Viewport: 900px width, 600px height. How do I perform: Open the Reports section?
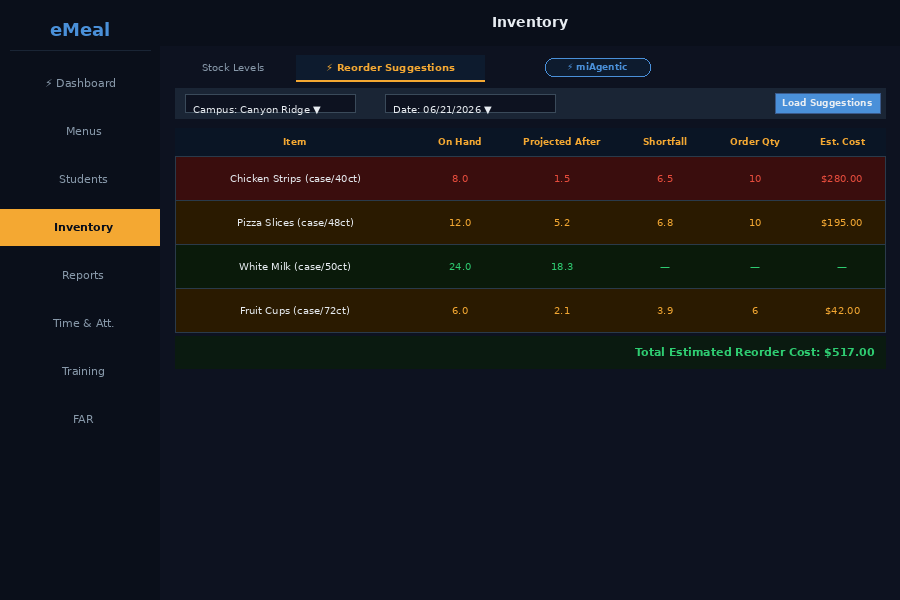pos(80,275)
